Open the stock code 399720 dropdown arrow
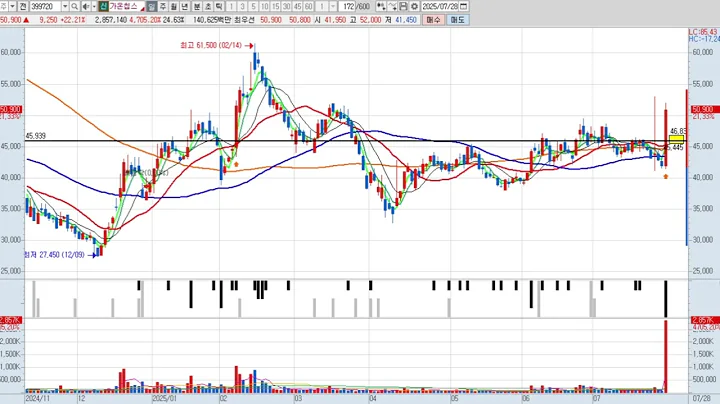Screen dimensions: 720x404 coord(65,6)
